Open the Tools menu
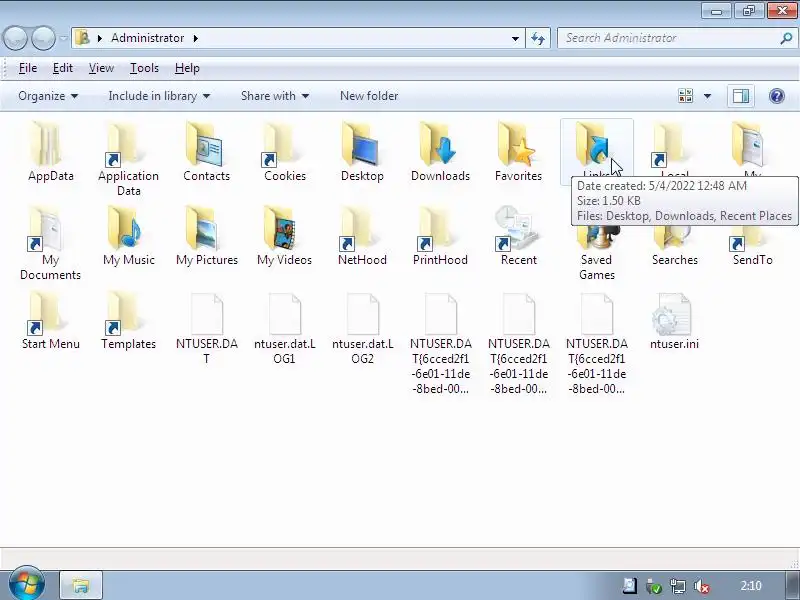Image resolution: width=800 pixels, height=600 pixels. tap(144, 68)
